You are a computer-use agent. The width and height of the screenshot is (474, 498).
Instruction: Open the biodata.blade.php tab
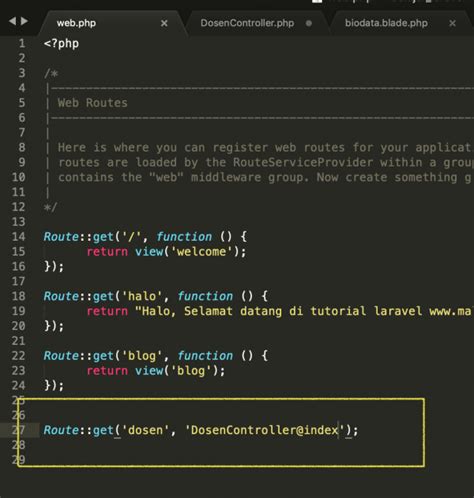point(386,23)
